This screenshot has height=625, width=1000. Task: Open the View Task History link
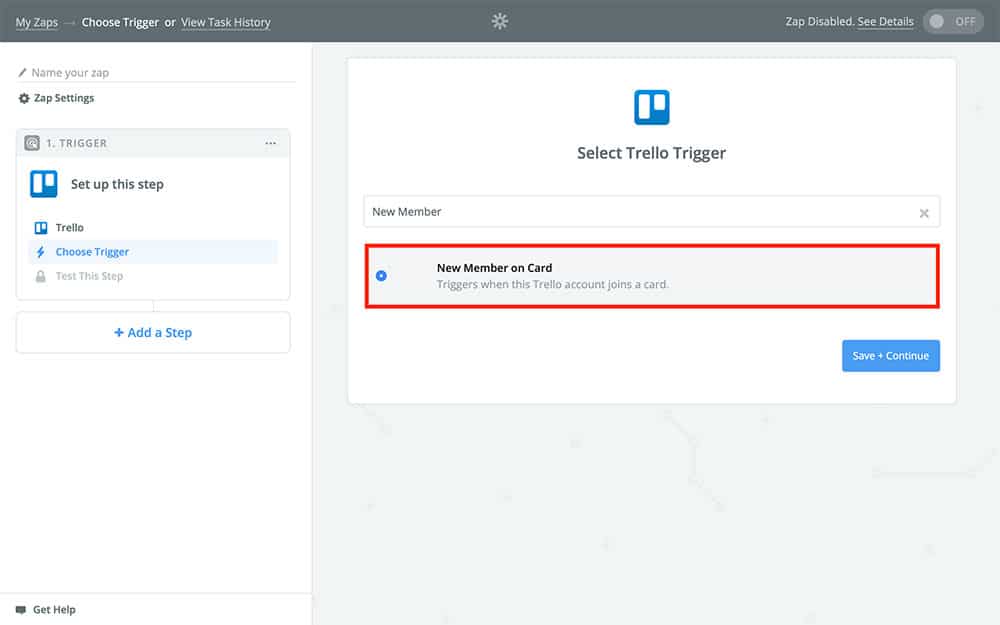click(225, 22)
